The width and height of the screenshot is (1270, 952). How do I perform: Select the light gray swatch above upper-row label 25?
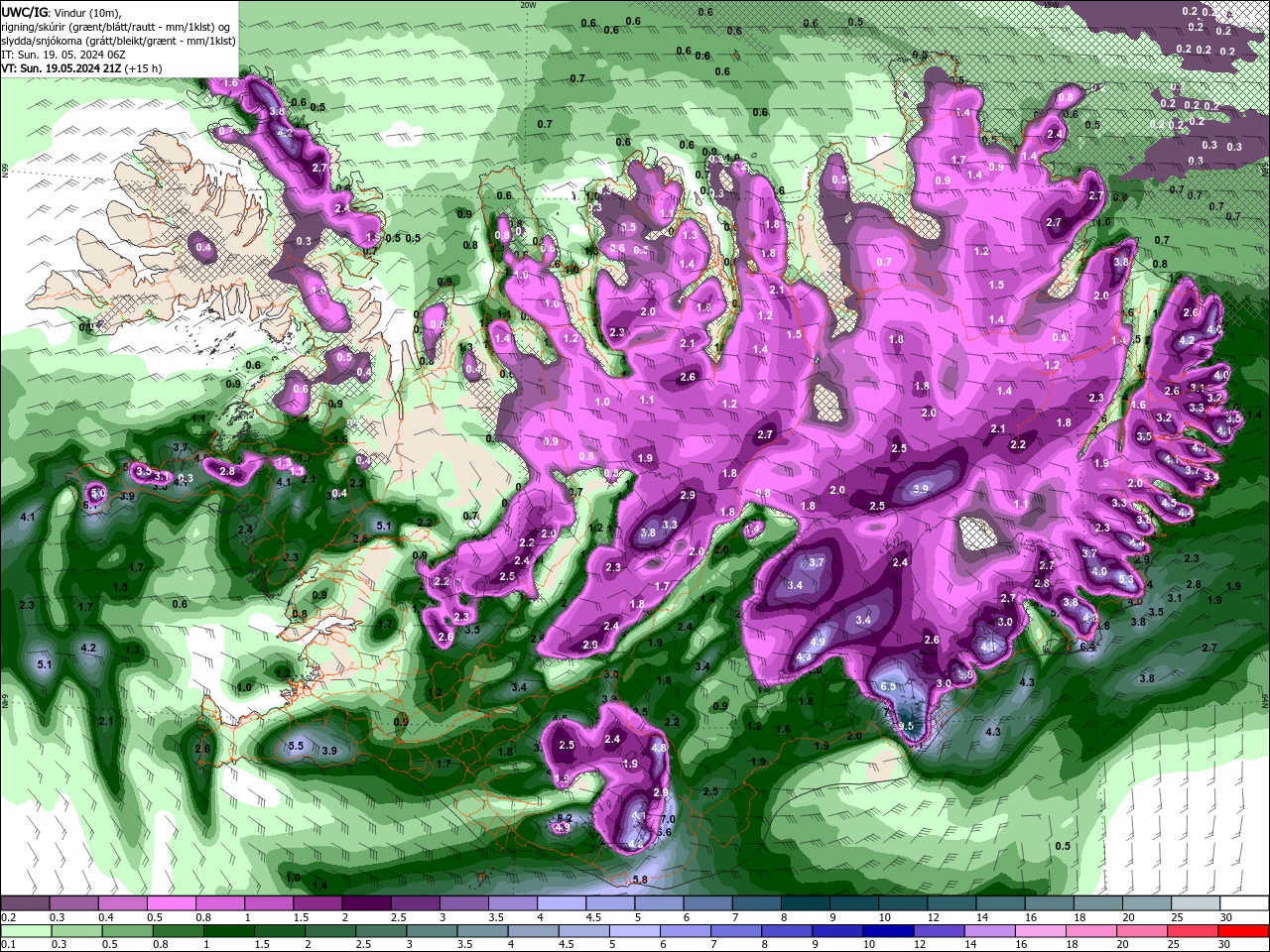point(1195,903)
